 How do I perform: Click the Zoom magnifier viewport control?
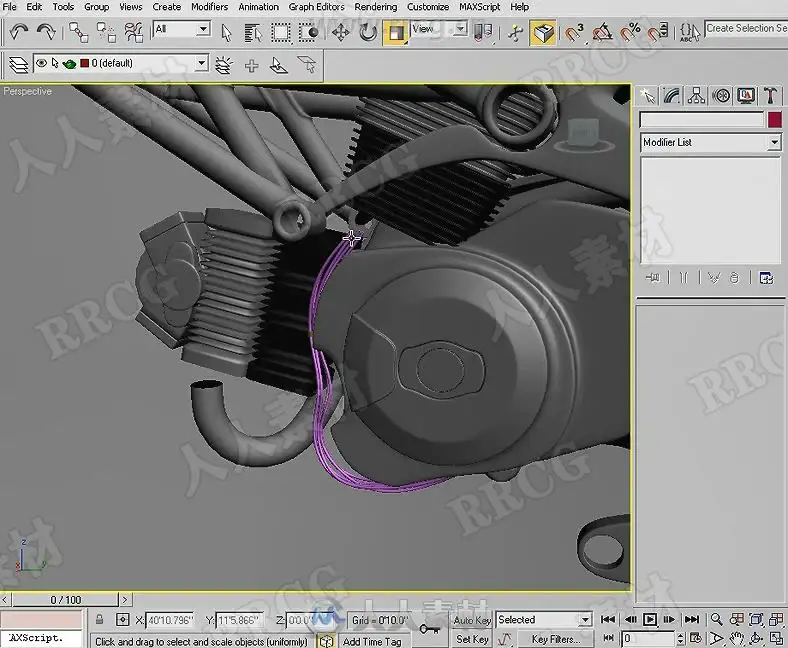717,619
